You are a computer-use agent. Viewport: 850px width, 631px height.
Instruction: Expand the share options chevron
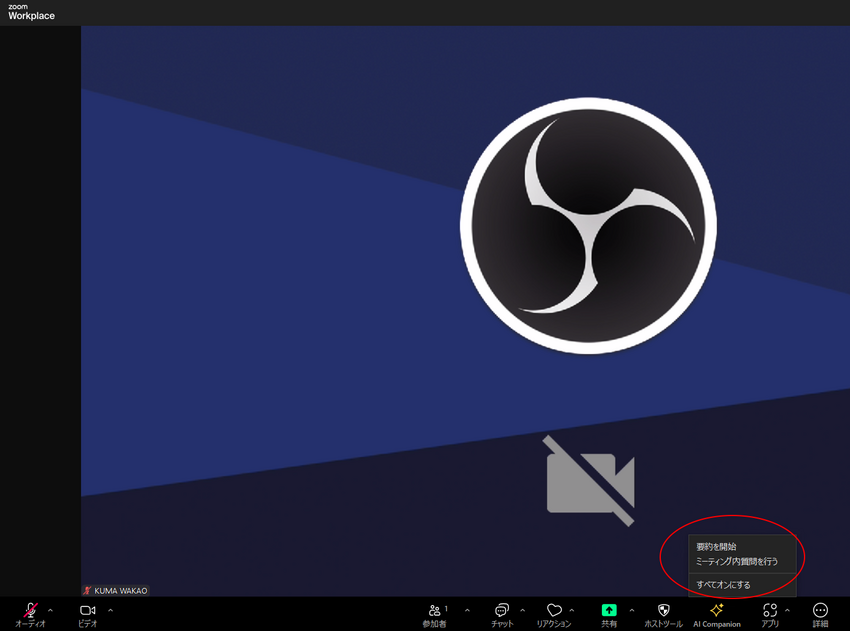pos(632,610)
